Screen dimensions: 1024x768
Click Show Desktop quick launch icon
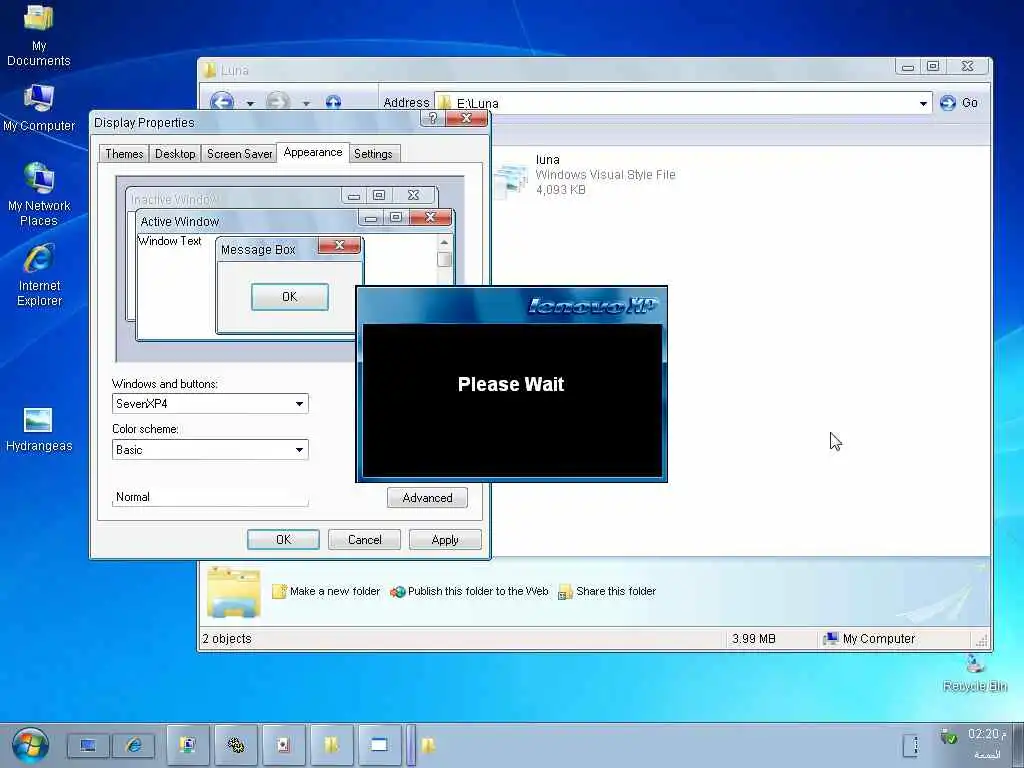(x=88, y=745)
